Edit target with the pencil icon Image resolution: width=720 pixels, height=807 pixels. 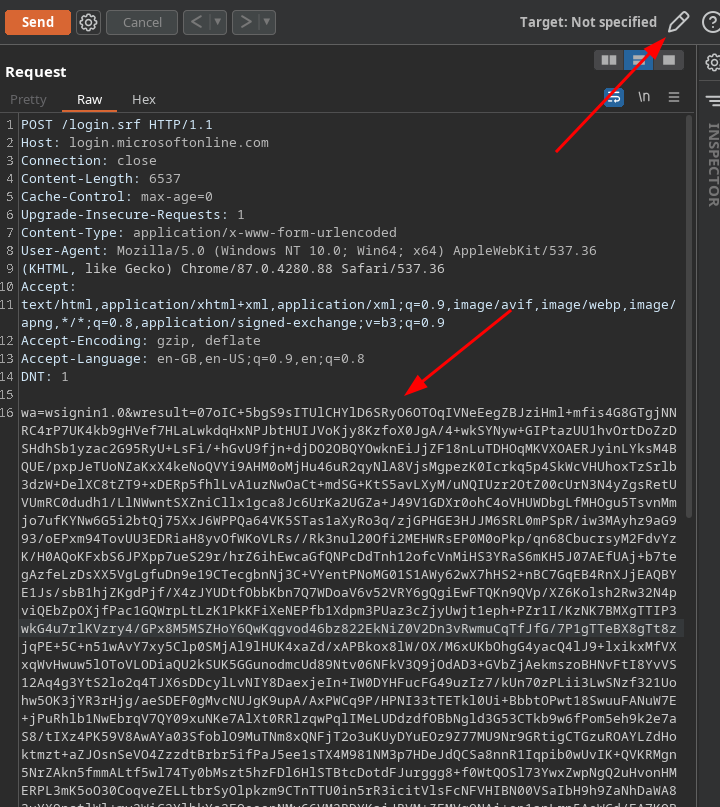tap(678, 22)
